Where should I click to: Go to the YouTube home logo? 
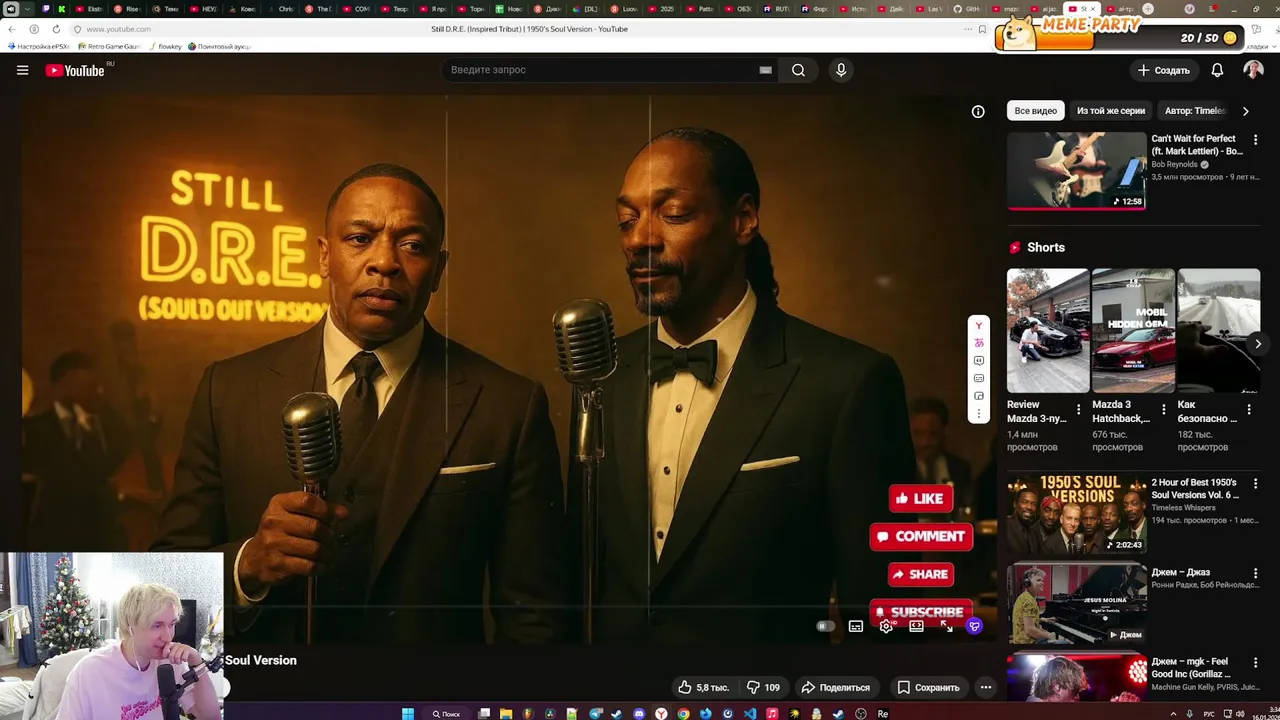pyautogui.click(x=75, y=70)
